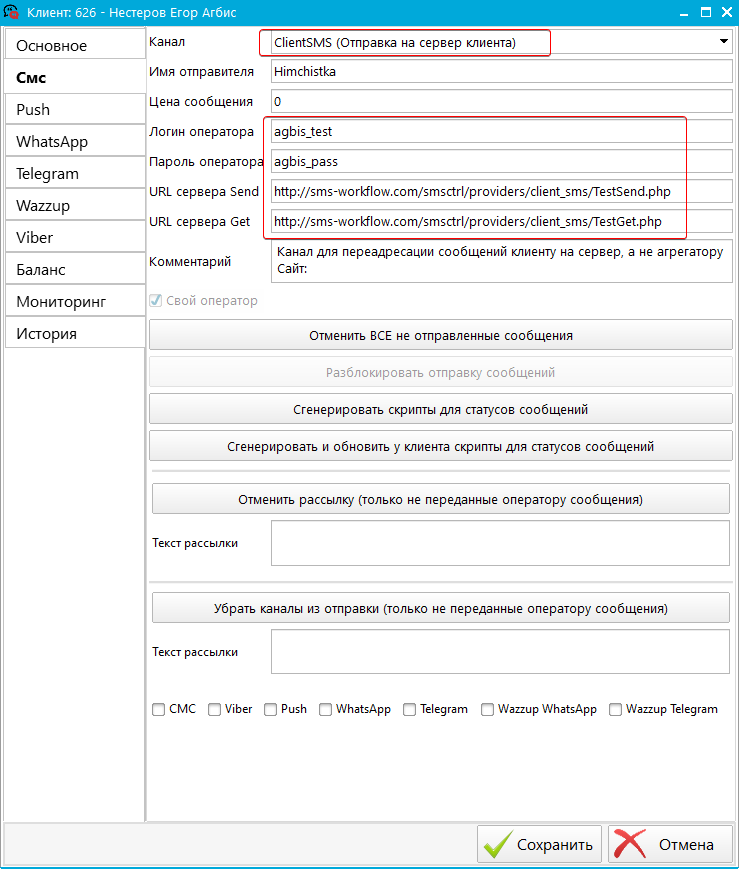Click Текст рассылки field under Убрать каналы

[x=500, y=652]
